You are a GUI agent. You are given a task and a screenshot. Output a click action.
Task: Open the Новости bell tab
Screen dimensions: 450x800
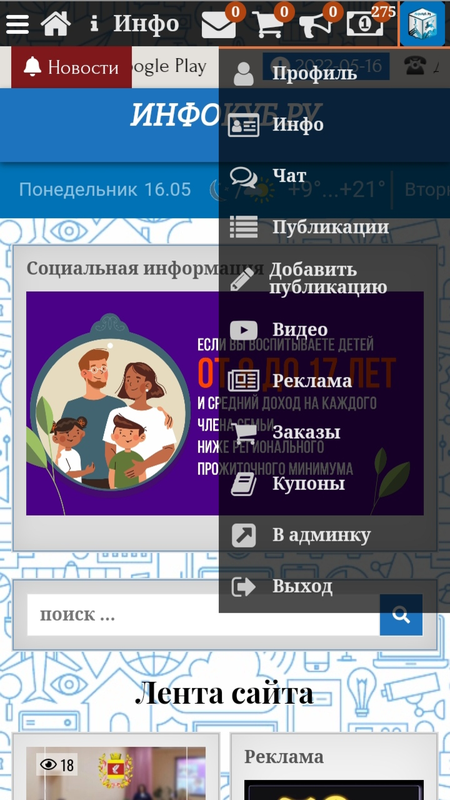coord(71,67)
